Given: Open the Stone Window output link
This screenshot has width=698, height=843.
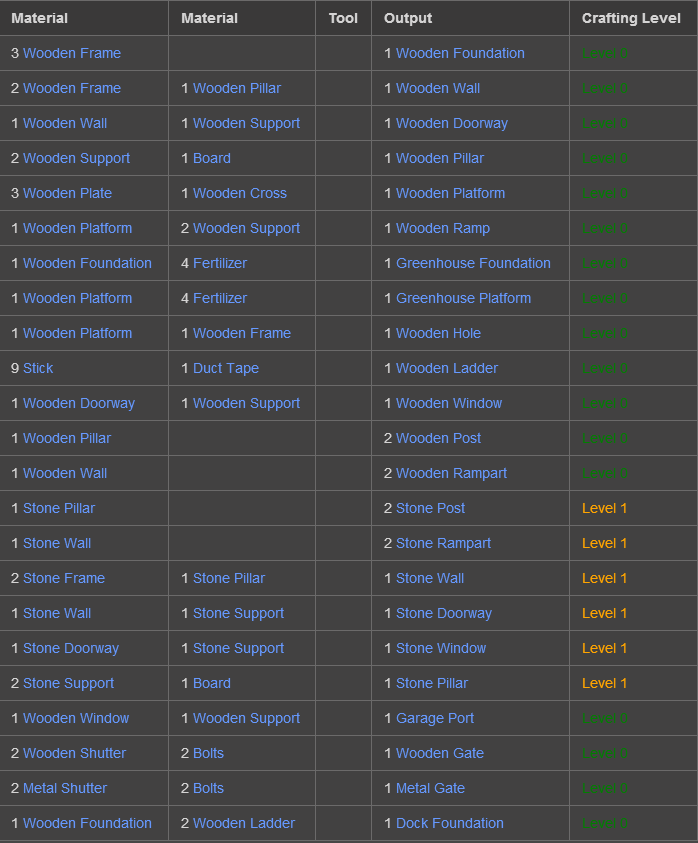Looking at the screenshot, I should click(x=441, y=648).
